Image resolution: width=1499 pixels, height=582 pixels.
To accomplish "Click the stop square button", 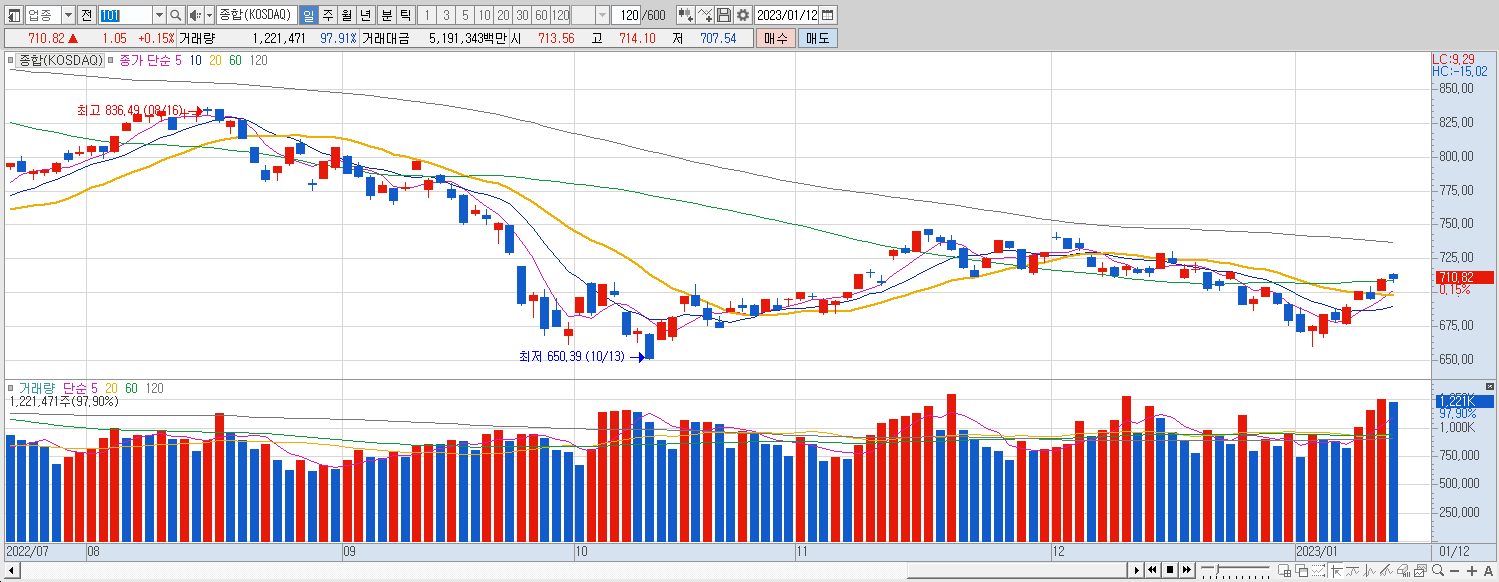I will click(1170, 570).
